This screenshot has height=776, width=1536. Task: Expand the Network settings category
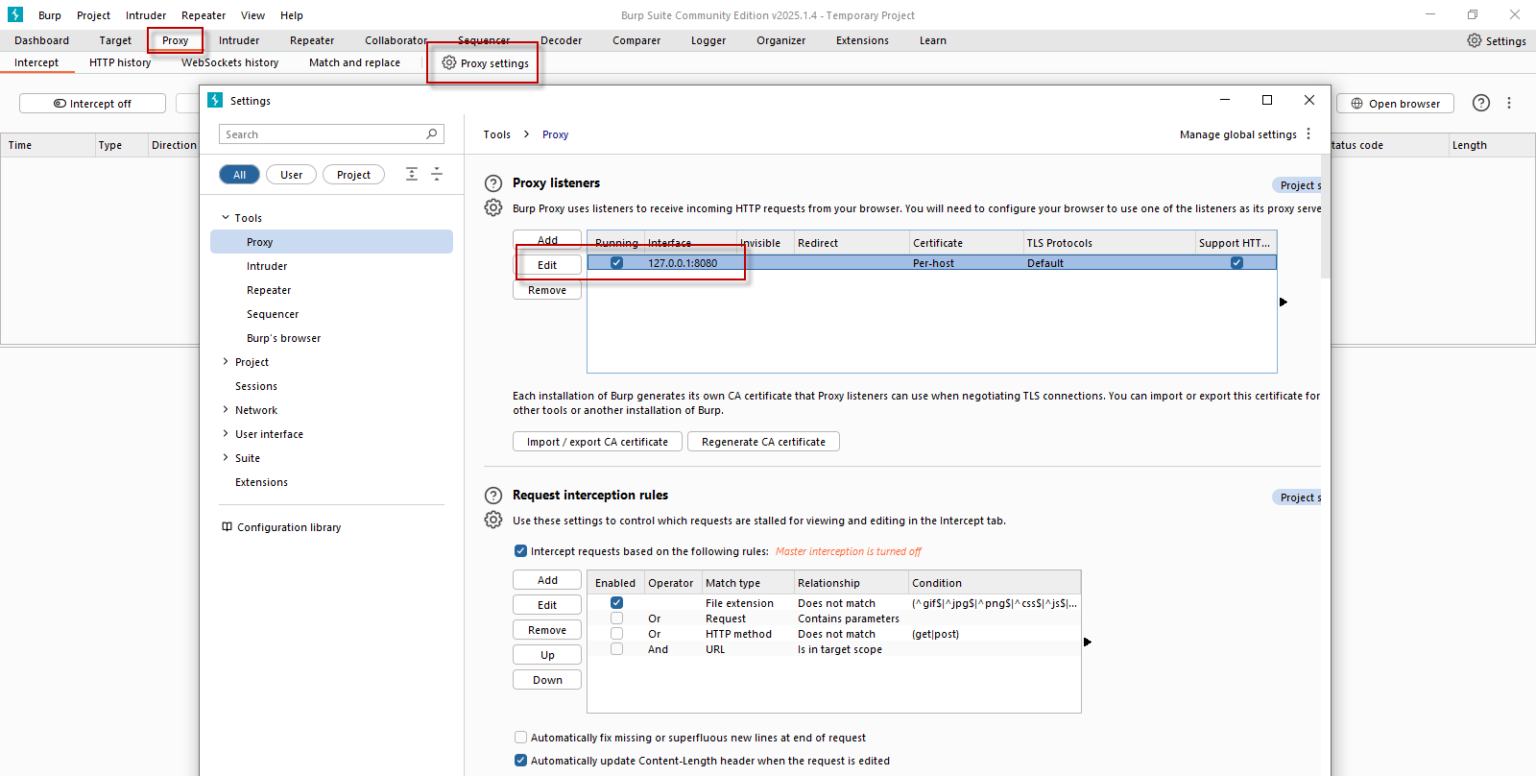253,409
